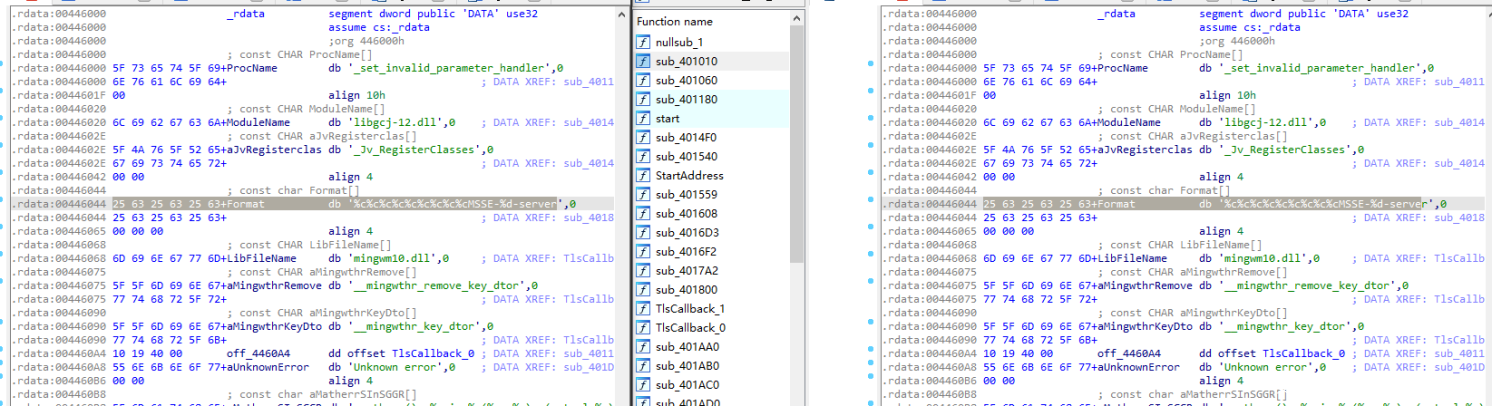This screenshot has height=406, width=1492.
Task: Click the function list vertical scrollbar thumb
Action: point(797,140)
